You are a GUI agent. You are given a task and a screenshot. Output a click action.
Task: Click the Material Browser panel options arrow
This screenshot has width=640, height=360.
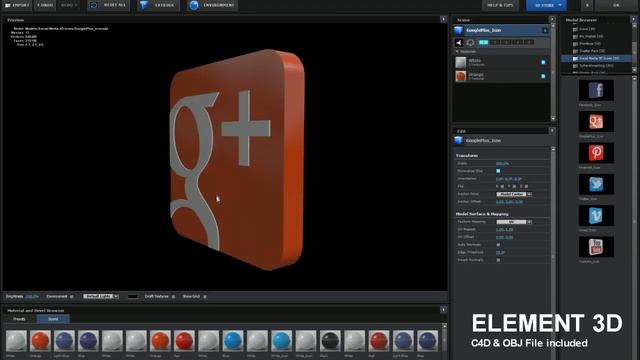[x=443, y=310]
